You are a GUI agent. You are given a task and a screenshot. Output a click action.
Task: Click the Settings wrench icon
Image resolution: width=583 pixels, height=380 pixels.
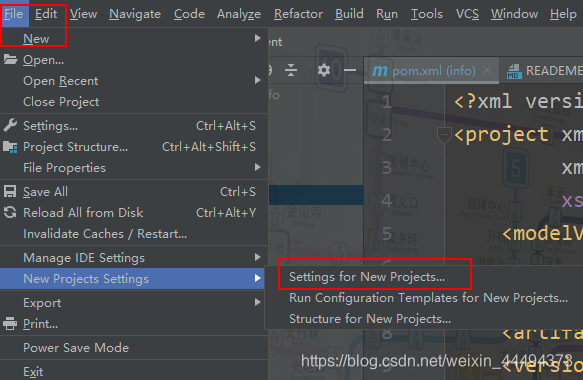point(10,125)
